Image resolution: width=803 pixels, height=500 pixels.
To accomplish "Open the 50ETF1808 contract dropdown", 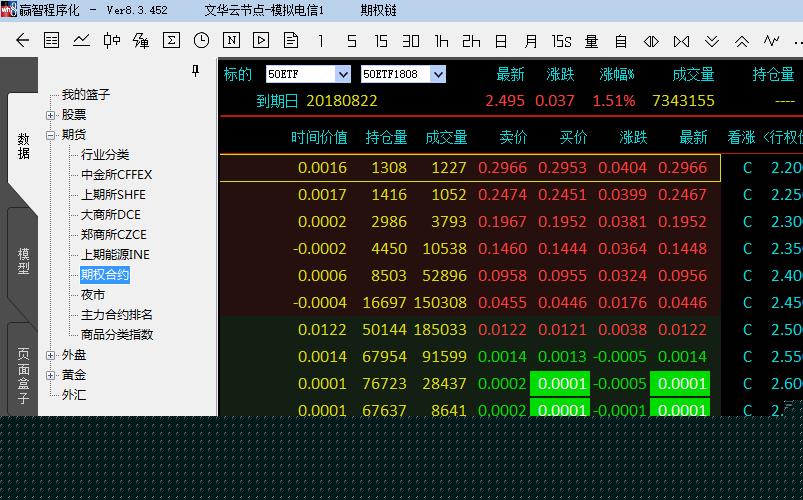I will (437, 74).
